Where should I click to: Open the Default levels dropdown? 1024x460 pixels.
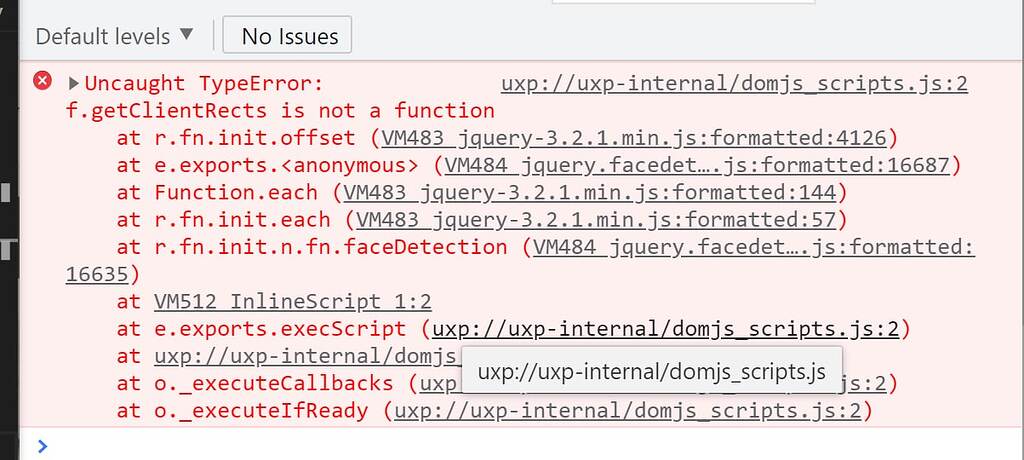[115, 36]
